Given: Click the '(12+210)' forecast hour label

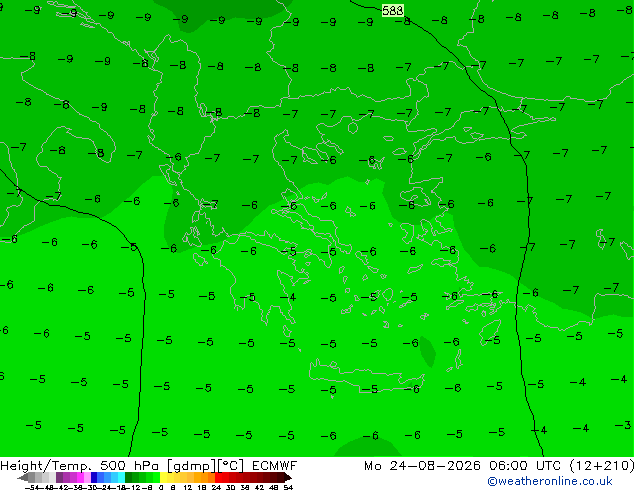Looking at the screenshot, I should pyautogui.click(x=602, y=466).
